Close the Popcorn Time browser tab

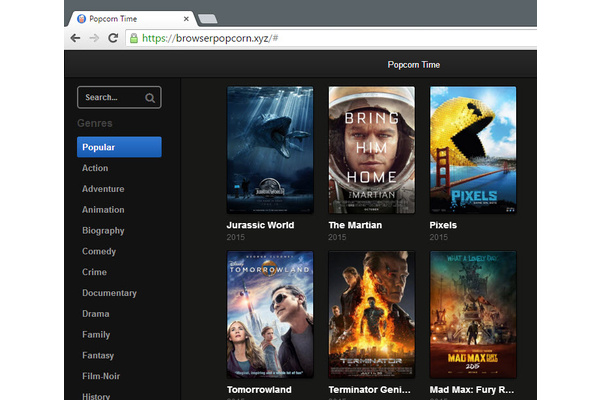(186, 19)
